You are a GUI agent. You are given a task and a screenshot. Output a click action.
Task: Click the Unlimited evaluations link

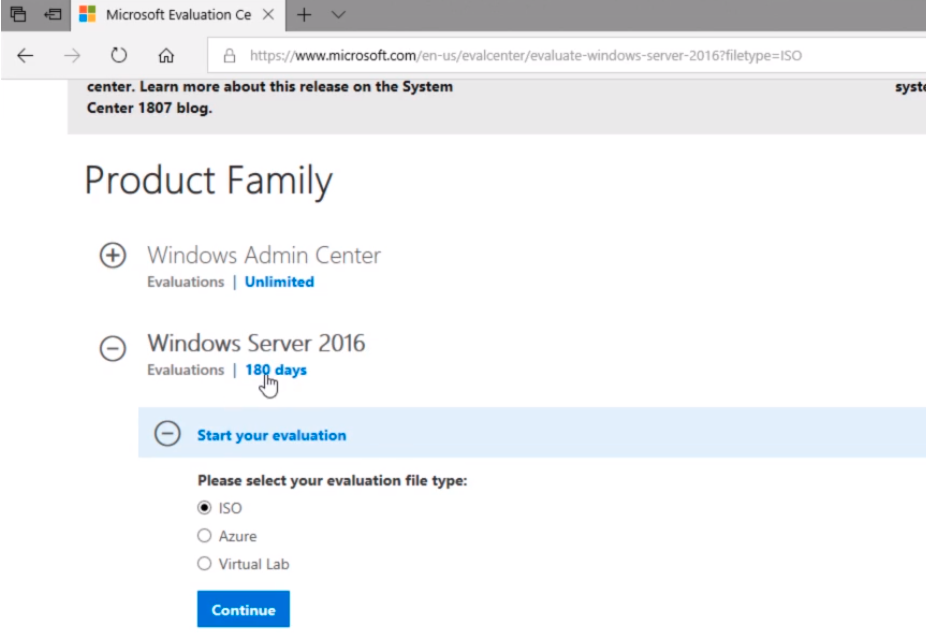pos(279,282)
